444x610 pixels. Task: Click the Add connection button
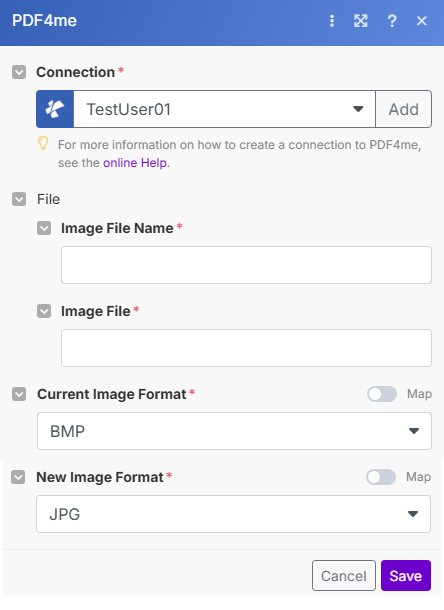click(x=404, y=109)
